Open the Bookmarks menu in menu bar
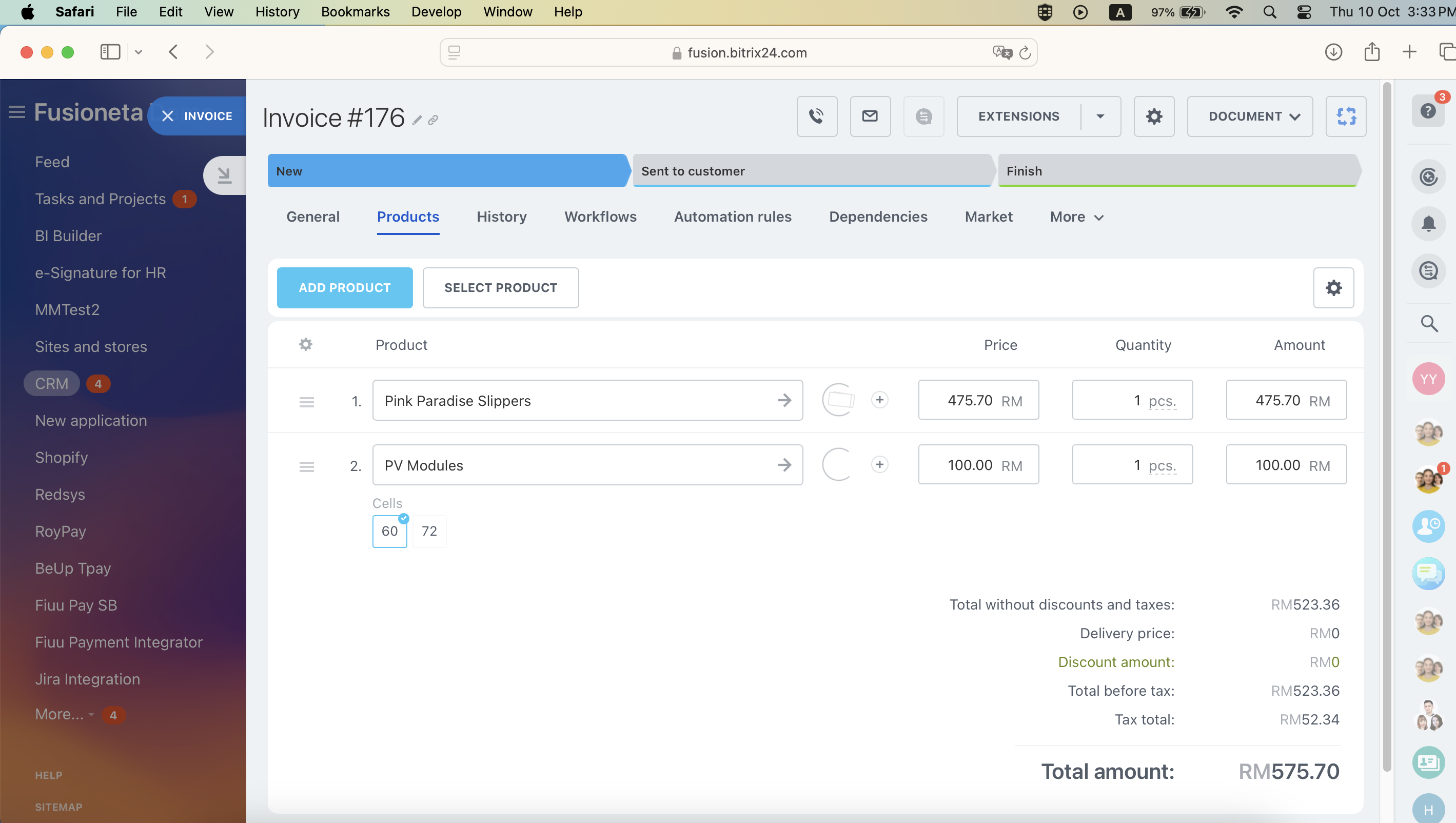Screen dimensions: 1456x823 point(355,12)
